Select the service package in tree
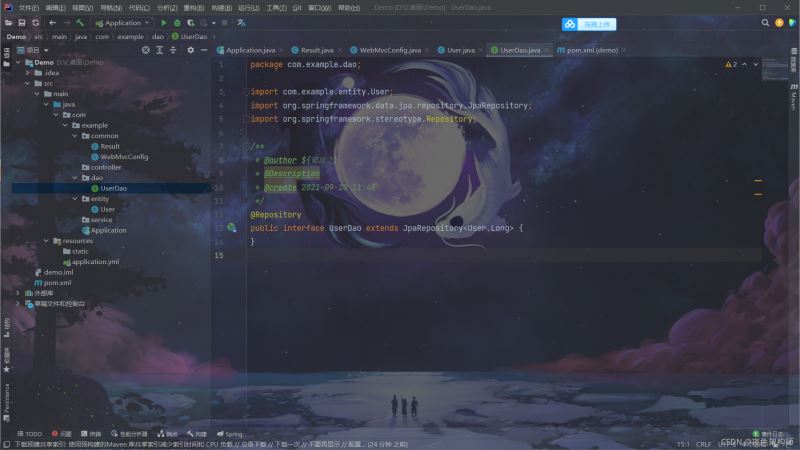This screenshot has height=450, width=800. [101, 219]
